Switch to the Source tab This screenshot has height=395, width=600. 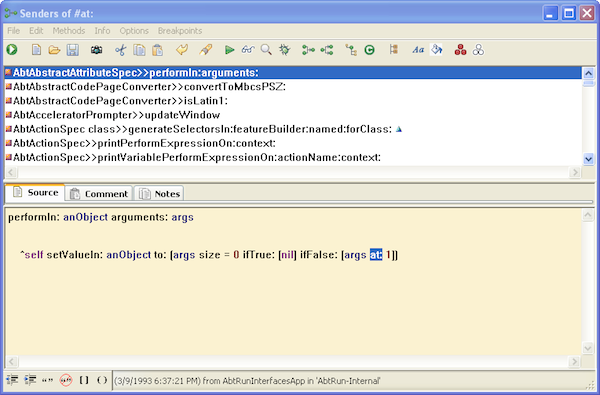pyautogui.click(x=35, y=192)
